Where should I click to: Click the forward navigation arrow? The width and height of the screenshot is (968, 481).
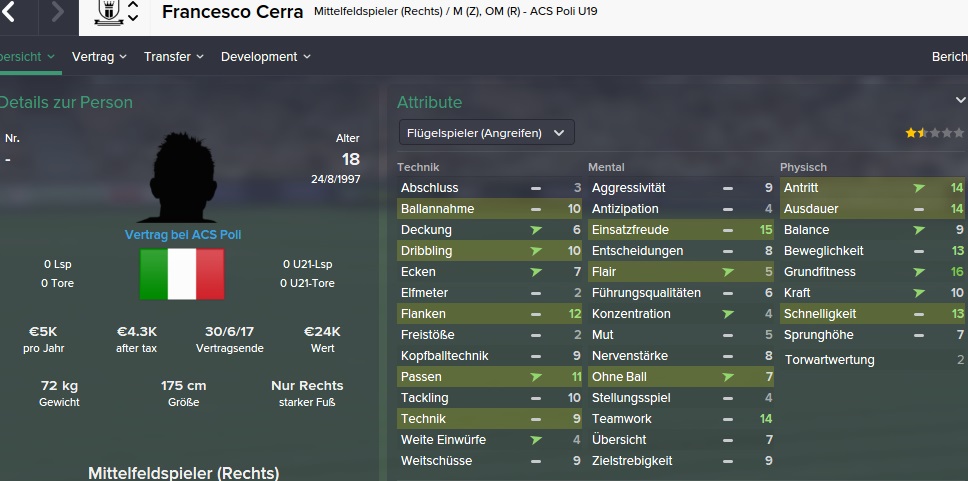click(56, 13)
